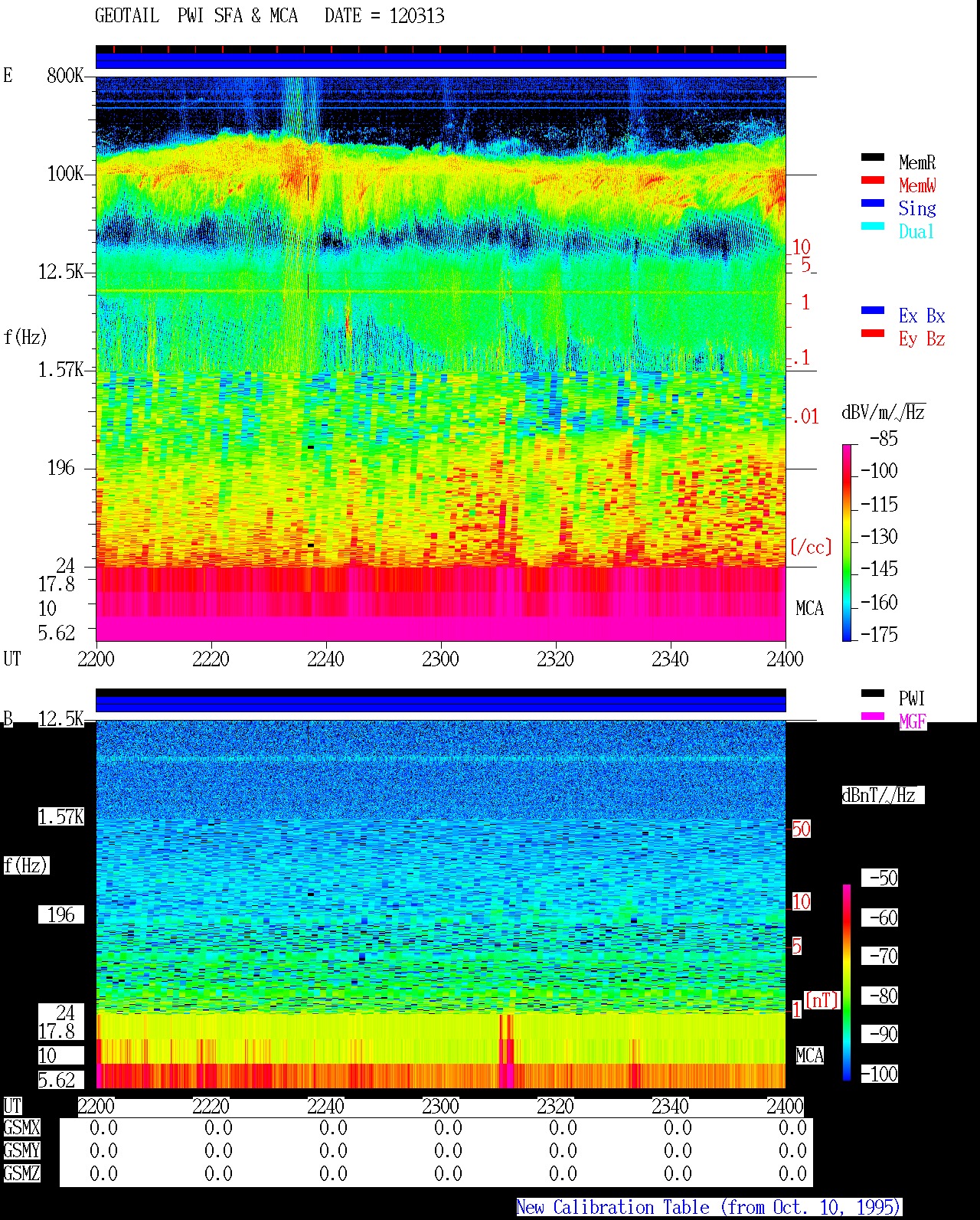Click the blue Sing legend swatch
Viewport: 980px width, 1220px height.
(x=873, y=203)
